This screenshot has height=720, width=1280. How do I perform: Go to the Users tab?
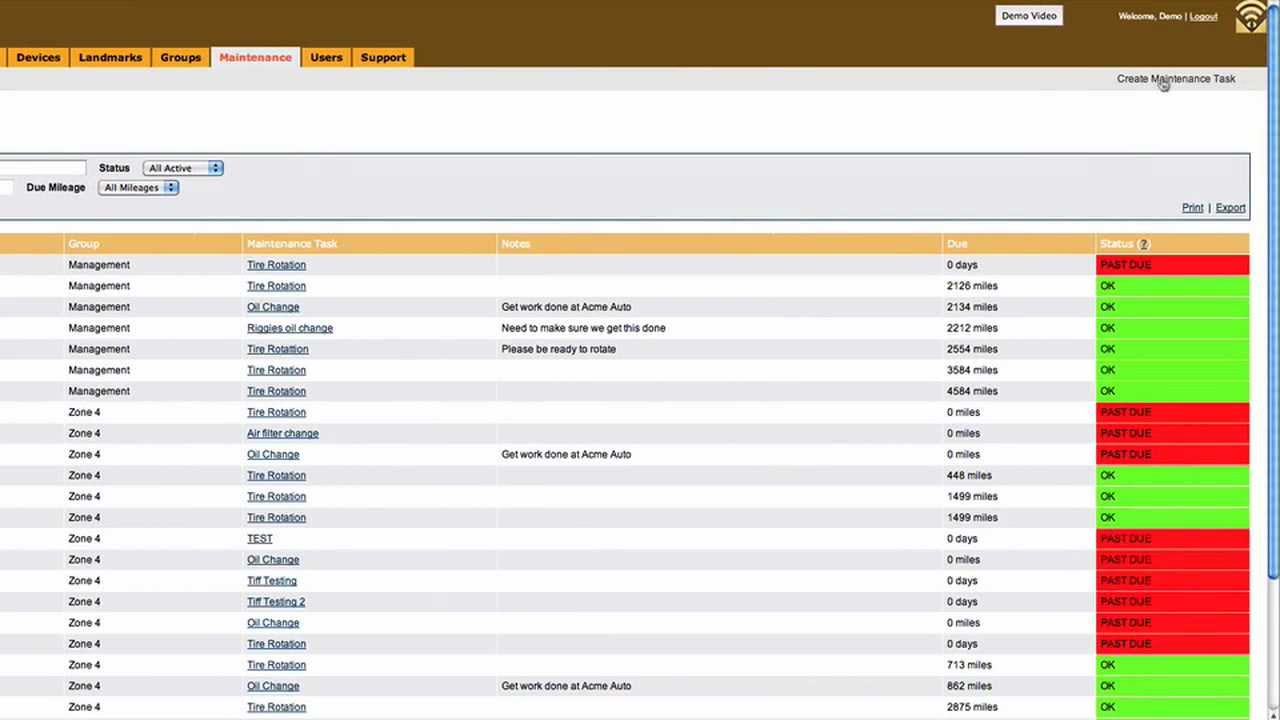(x=326, y=57)
